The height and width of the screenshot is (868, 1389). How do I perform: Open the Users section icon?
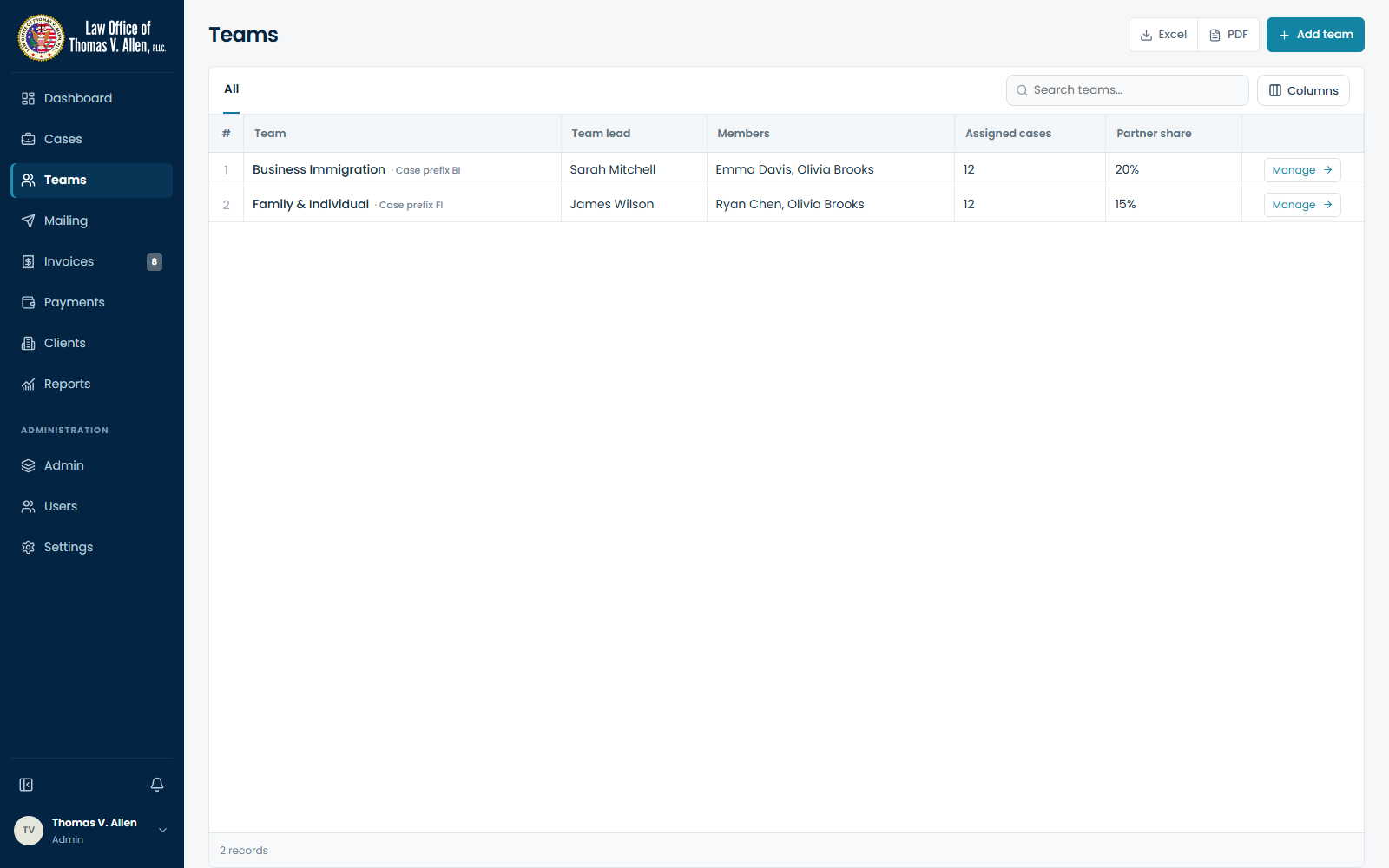point(28,506)
